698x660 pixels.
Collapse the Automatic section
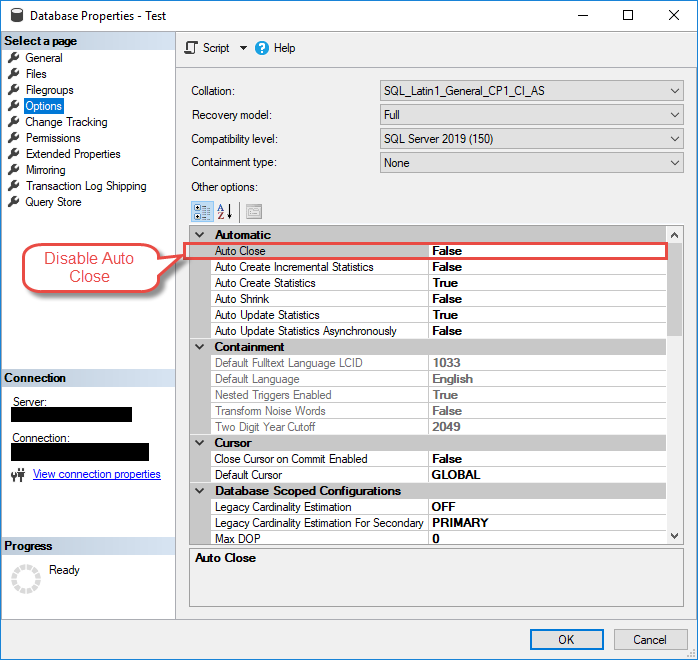200,235
